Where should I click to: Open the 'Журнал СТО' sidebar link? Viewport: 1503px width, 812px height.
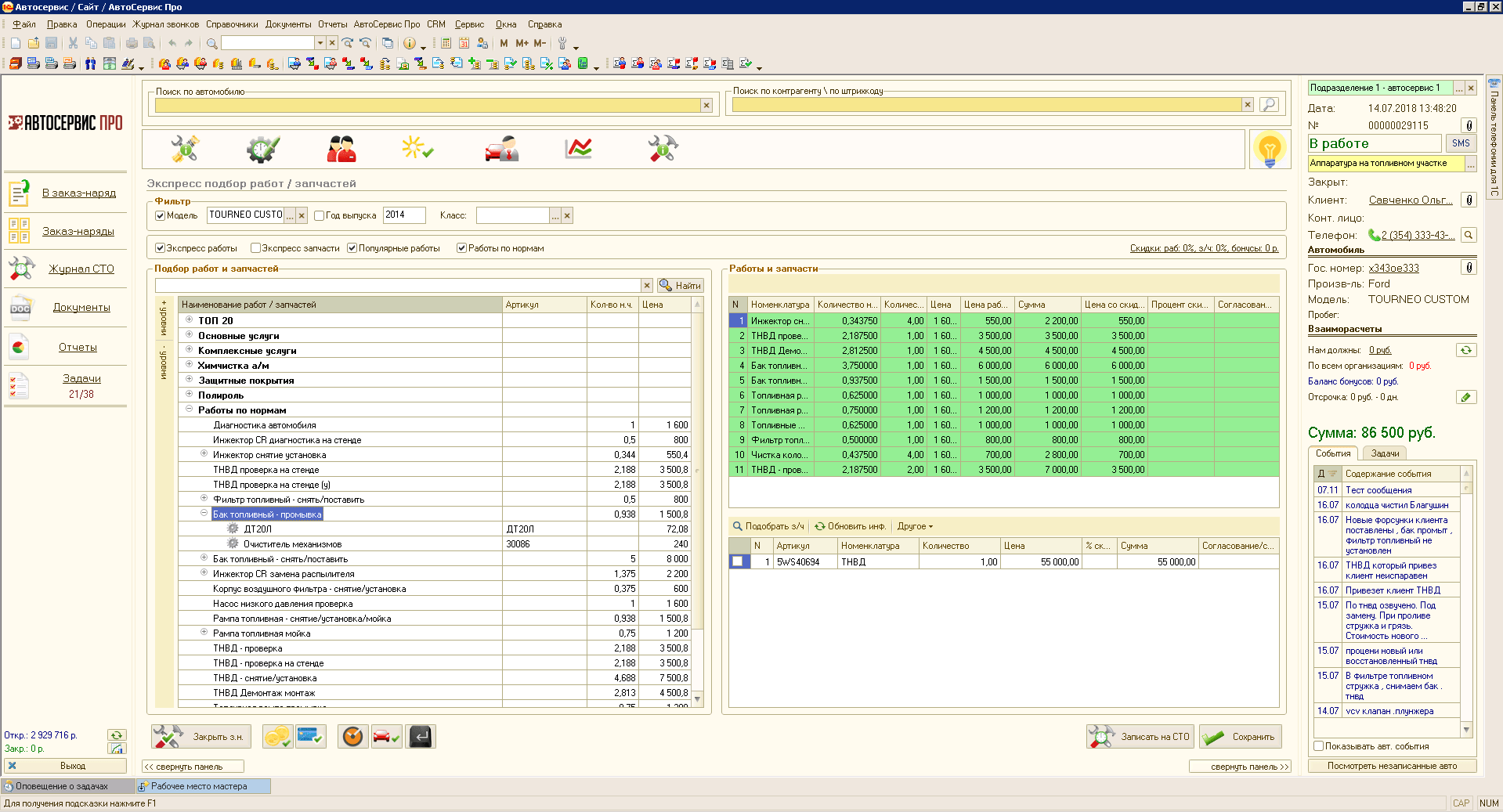(81, 269)
